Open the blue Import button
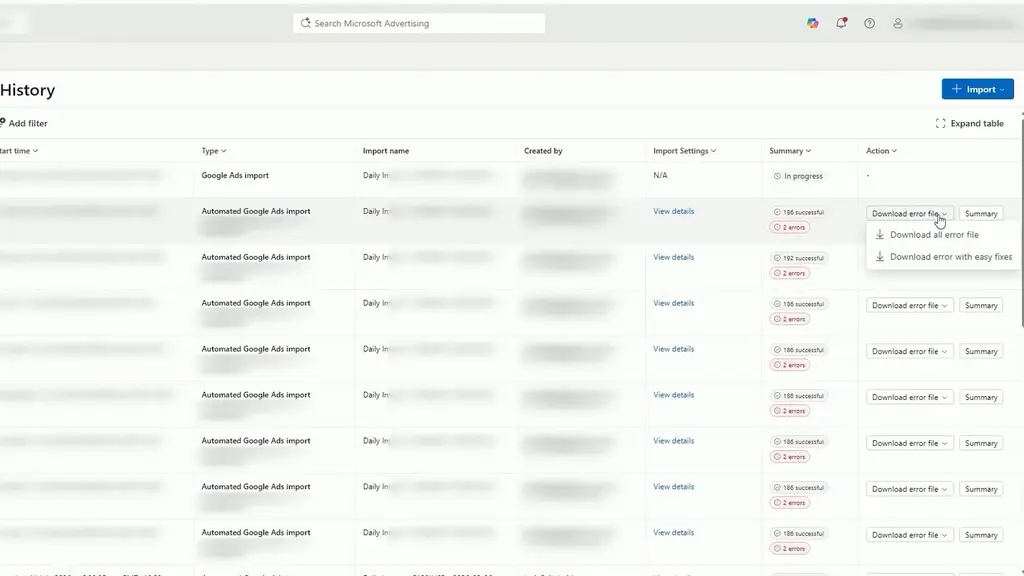1024x576 pixels. [x=978, y=89]
